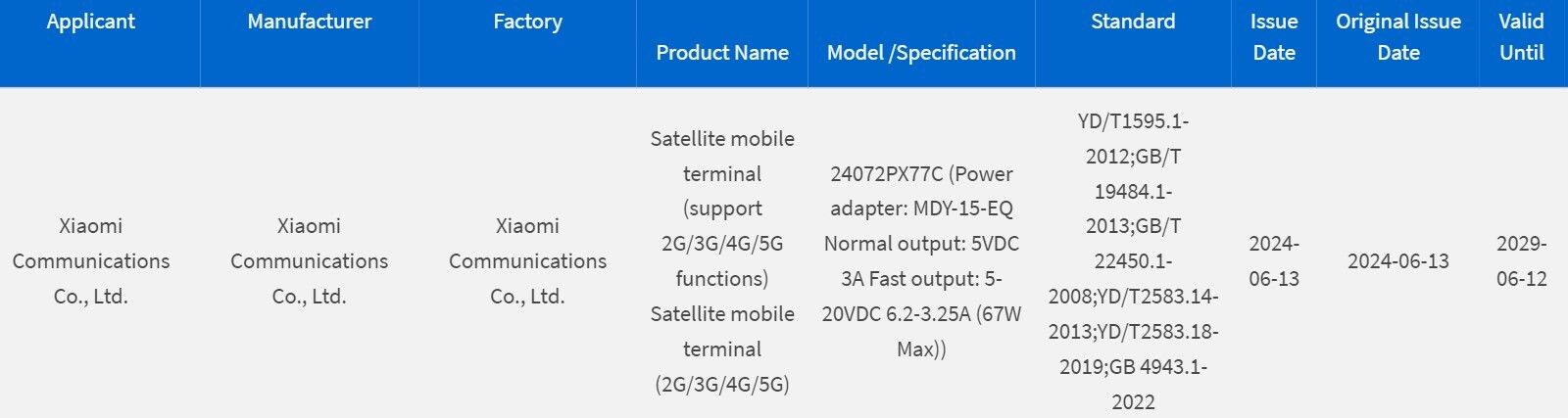Select the Manufacturer column header
Image resolution: width=1568 pixels, height=418 pixels.
click(x=309, y=22)
